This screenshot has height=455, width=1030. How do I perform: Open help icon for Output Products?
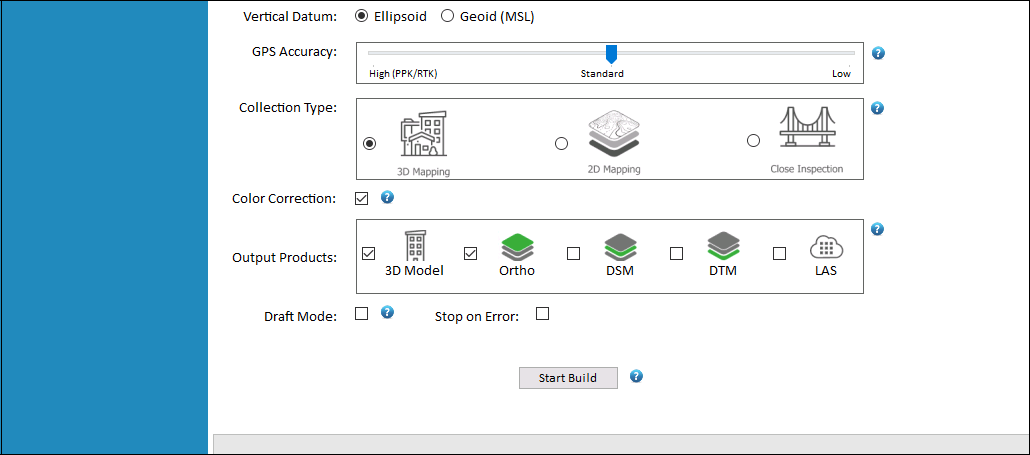pyautogui.click(x=878, y=228)
